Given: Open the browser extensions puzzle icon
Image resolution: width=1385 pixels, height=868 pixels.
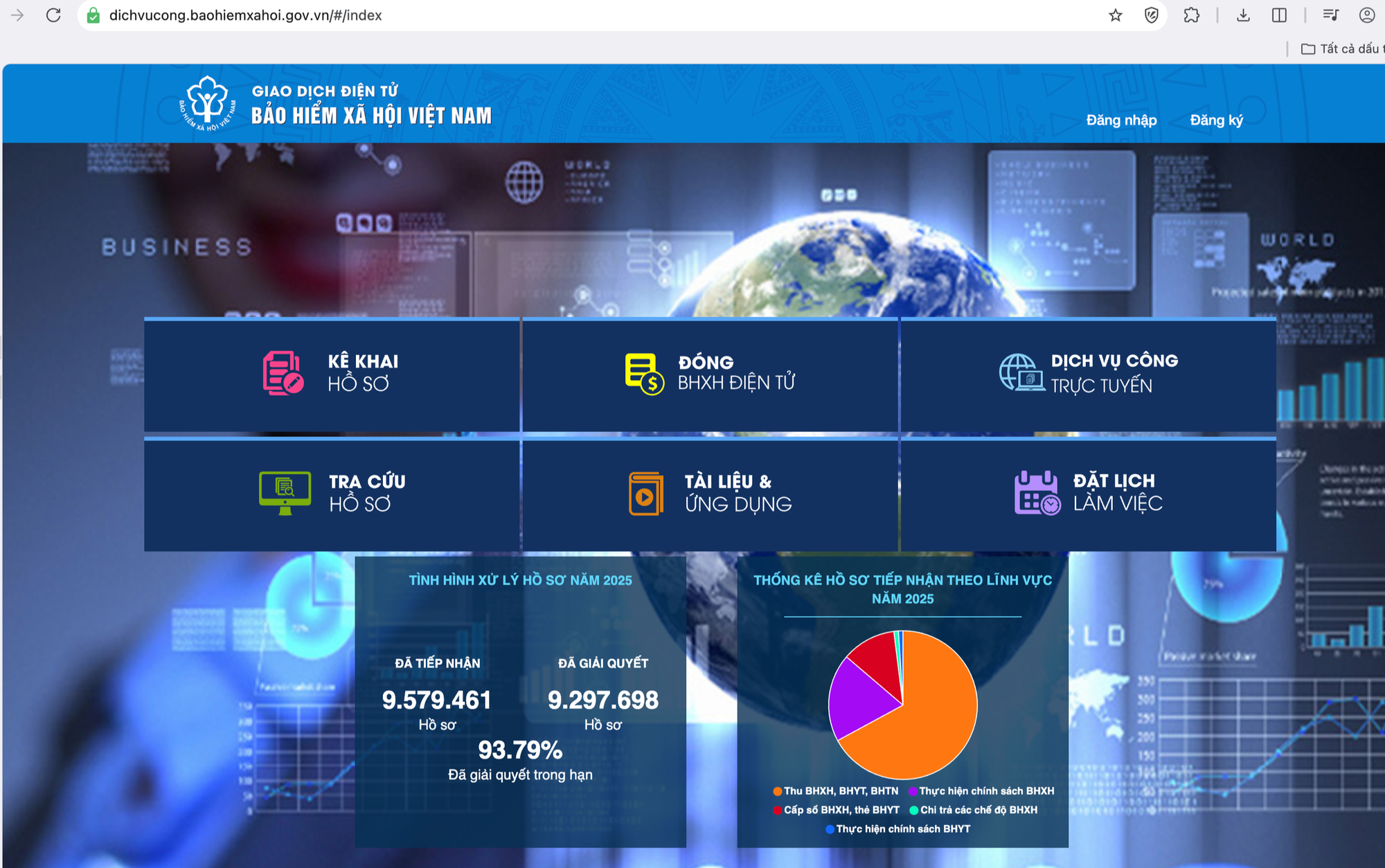Looking at the screenshot, I should click(1191, 15).
